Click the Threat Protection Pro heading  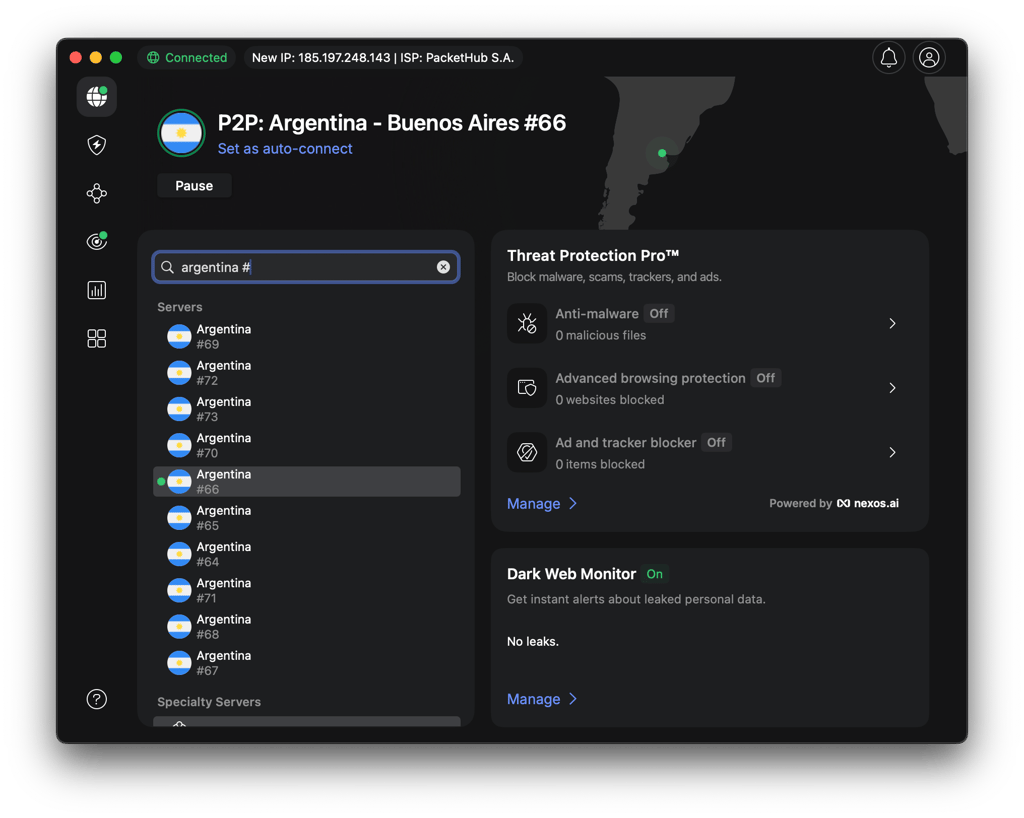point(593,255)
